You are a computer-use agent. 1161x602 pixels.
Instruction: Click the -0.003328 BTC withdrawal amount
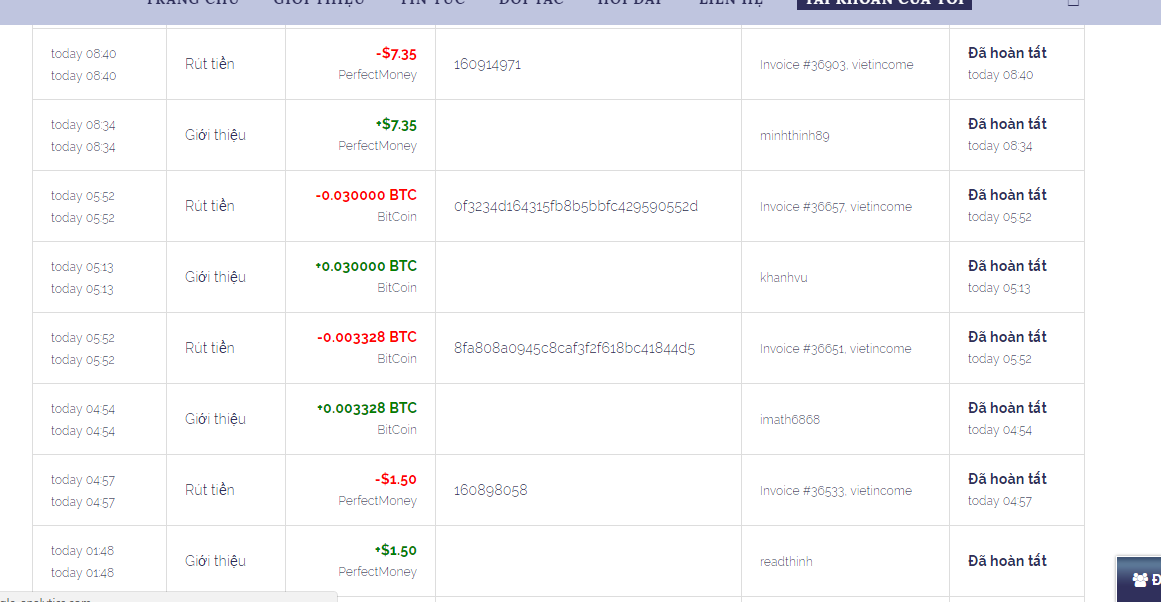click(367, 337)
